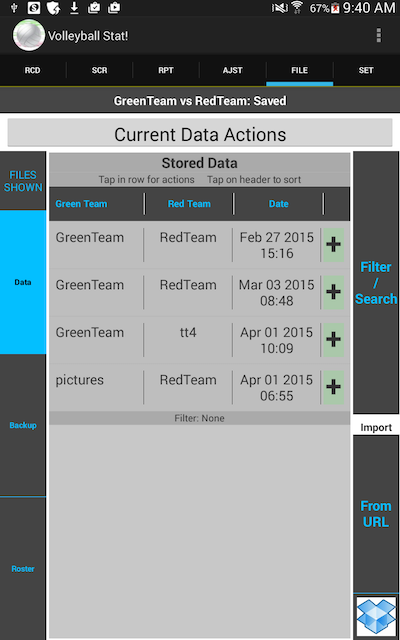The width and height of the screenshot is (400, 640).
Task: Open the RPT tab
Action: pyautogui.click(x=166, y=70)
